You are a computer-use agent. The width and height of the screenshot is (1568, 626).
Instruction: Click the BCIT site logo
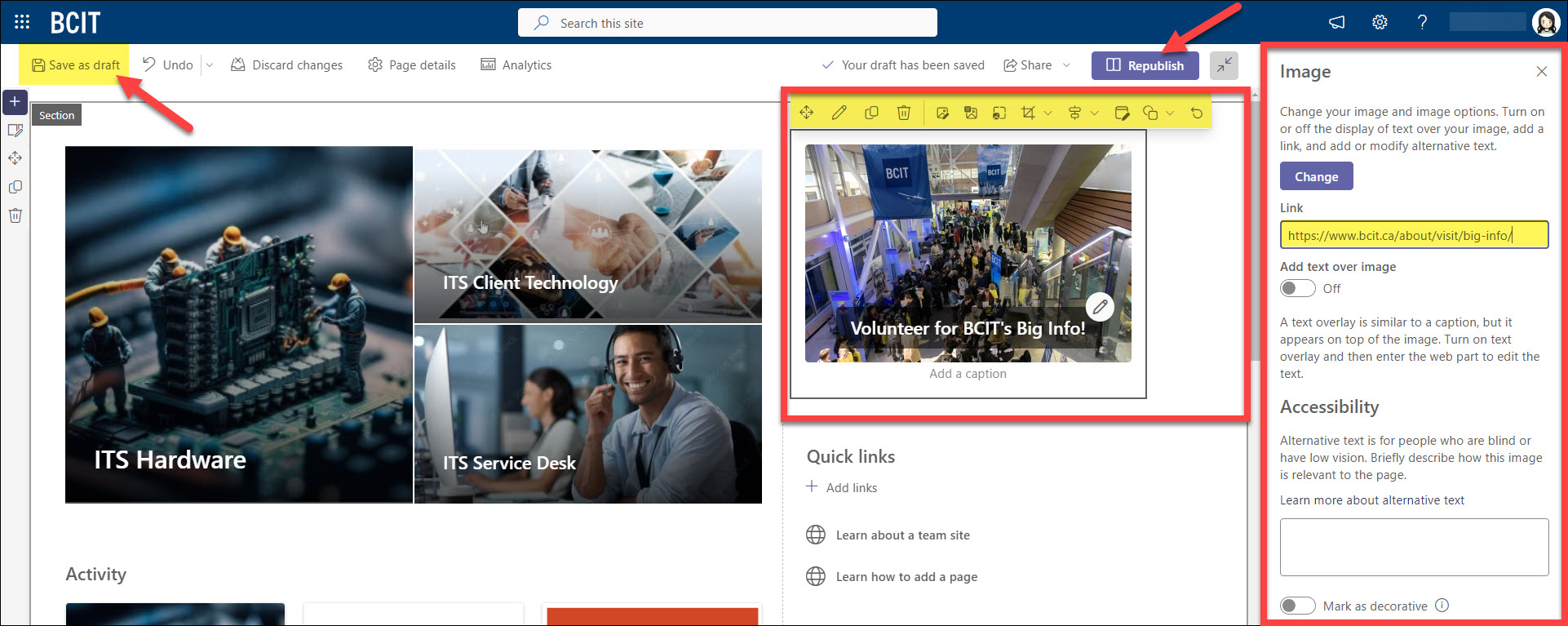click(x=75, y=23)
